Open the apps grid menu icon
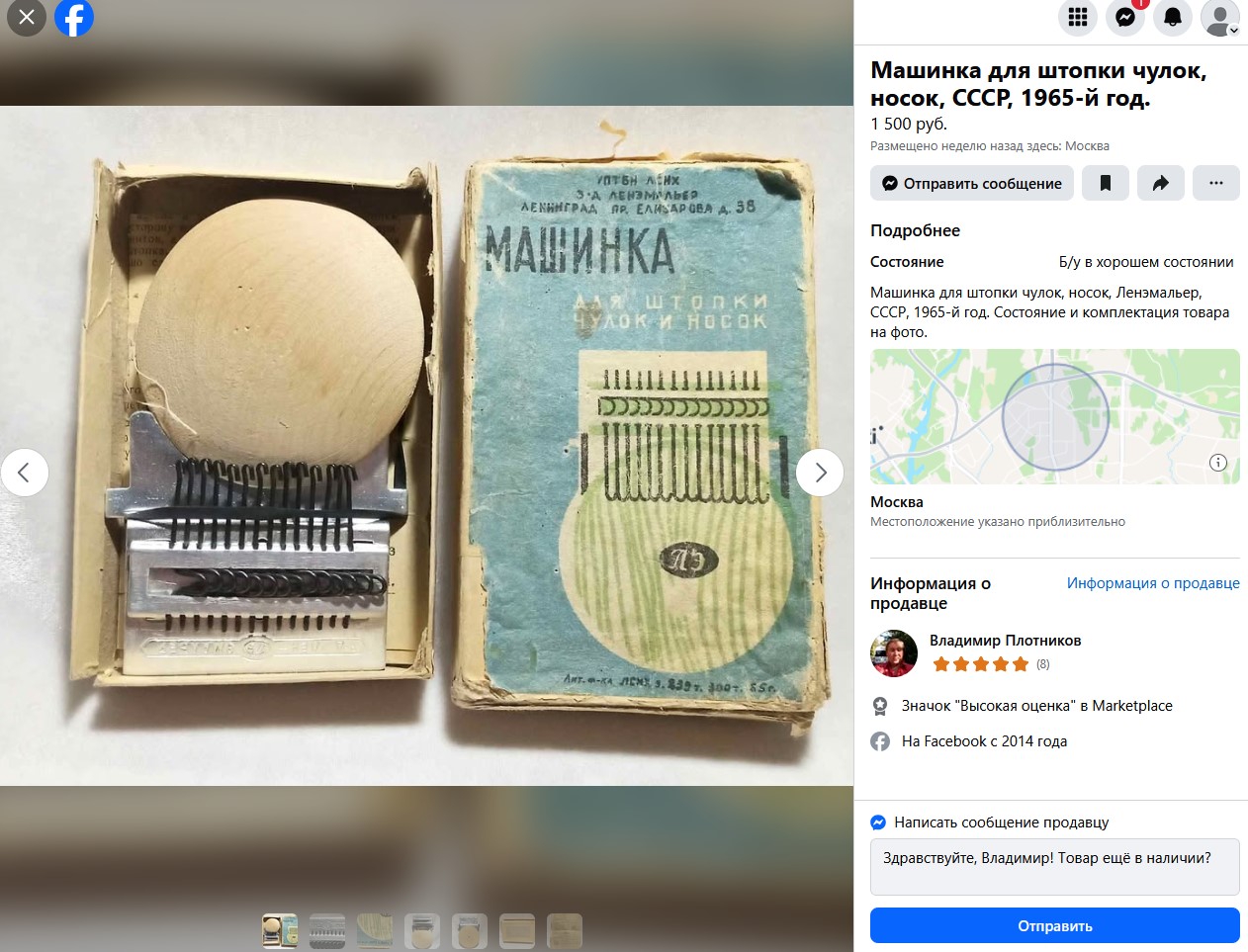The width and height of the screenshot is (1248, 952). [x=1078, y=17]
